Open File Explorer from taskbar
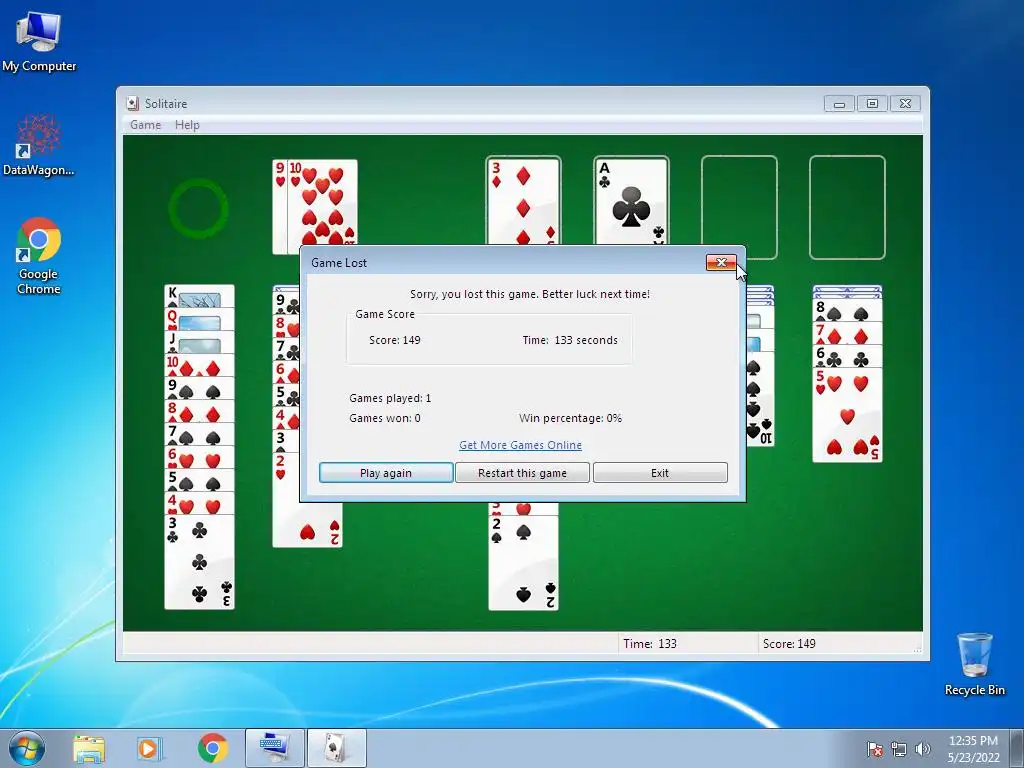Viewport: 1024px width, 768px height. pos(89,749)
